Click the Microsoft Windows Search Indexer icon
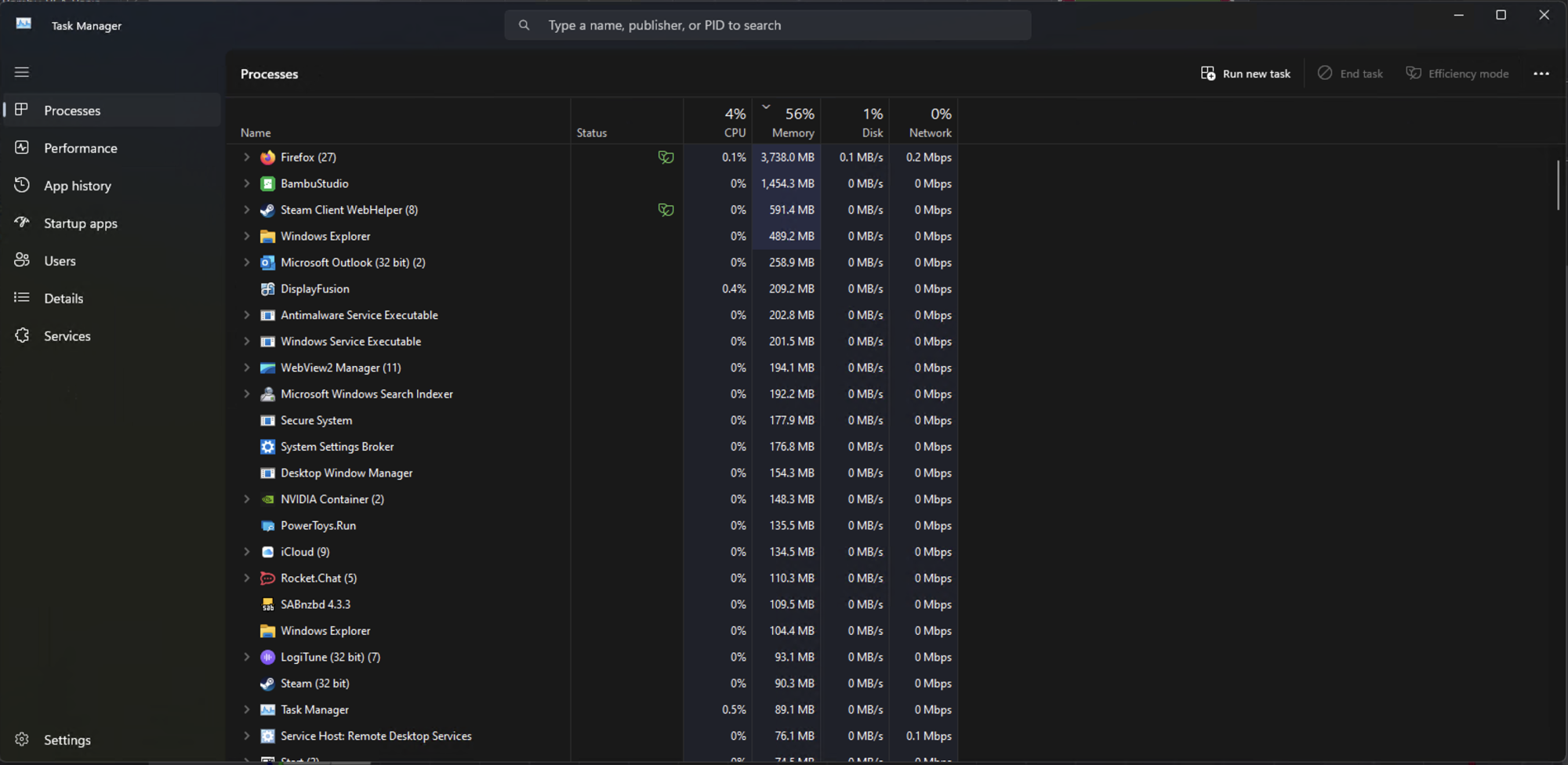This screenshot has height=765, width=1568. (x=267, y=394)
